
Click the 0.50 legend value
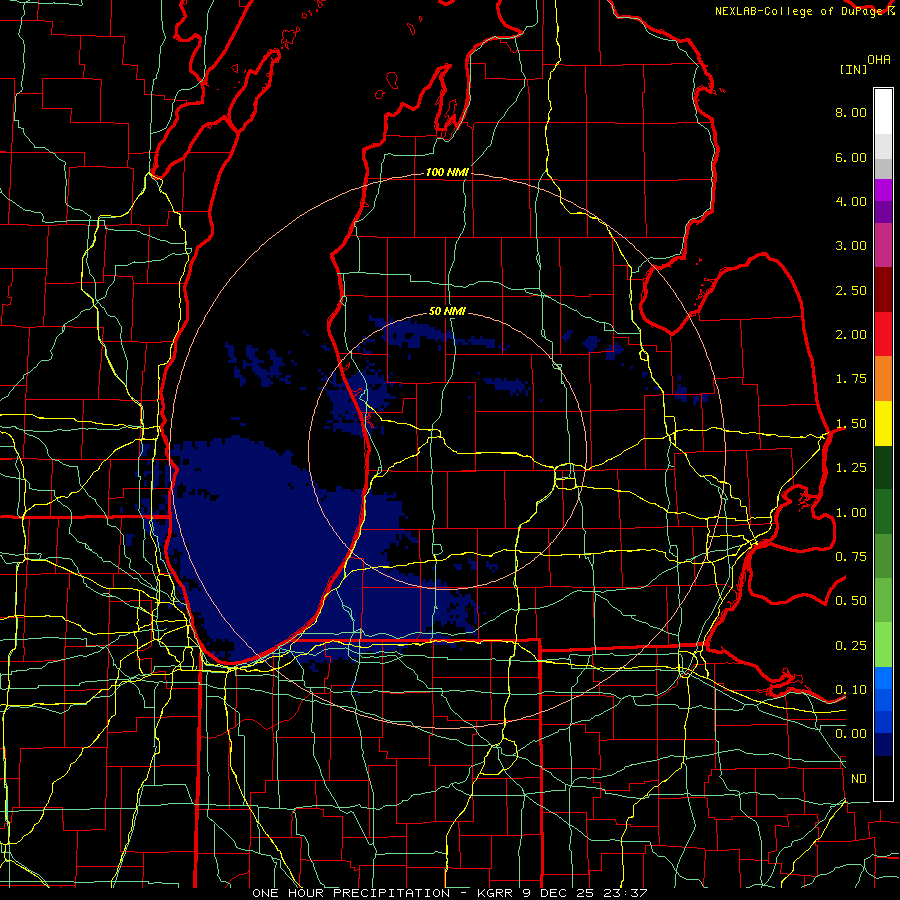coord(851,601)
